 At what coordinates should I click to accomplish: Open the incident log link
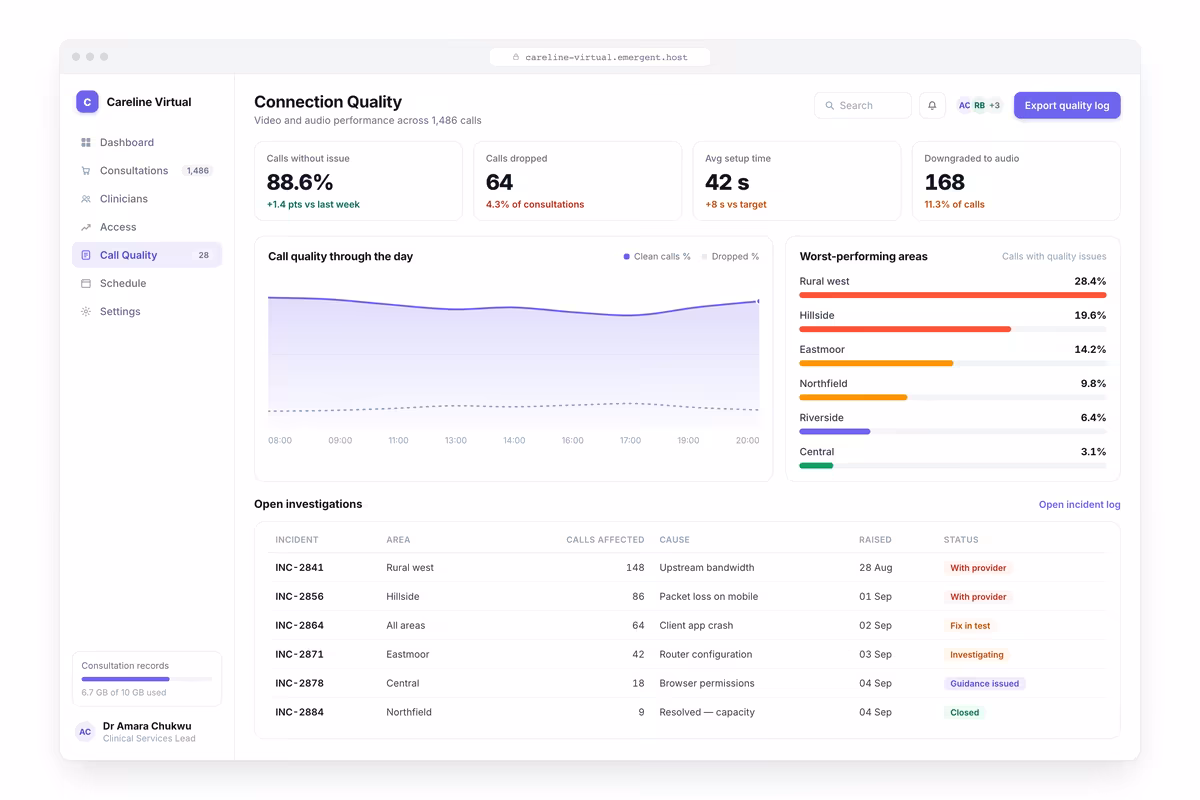point(1079,504)
